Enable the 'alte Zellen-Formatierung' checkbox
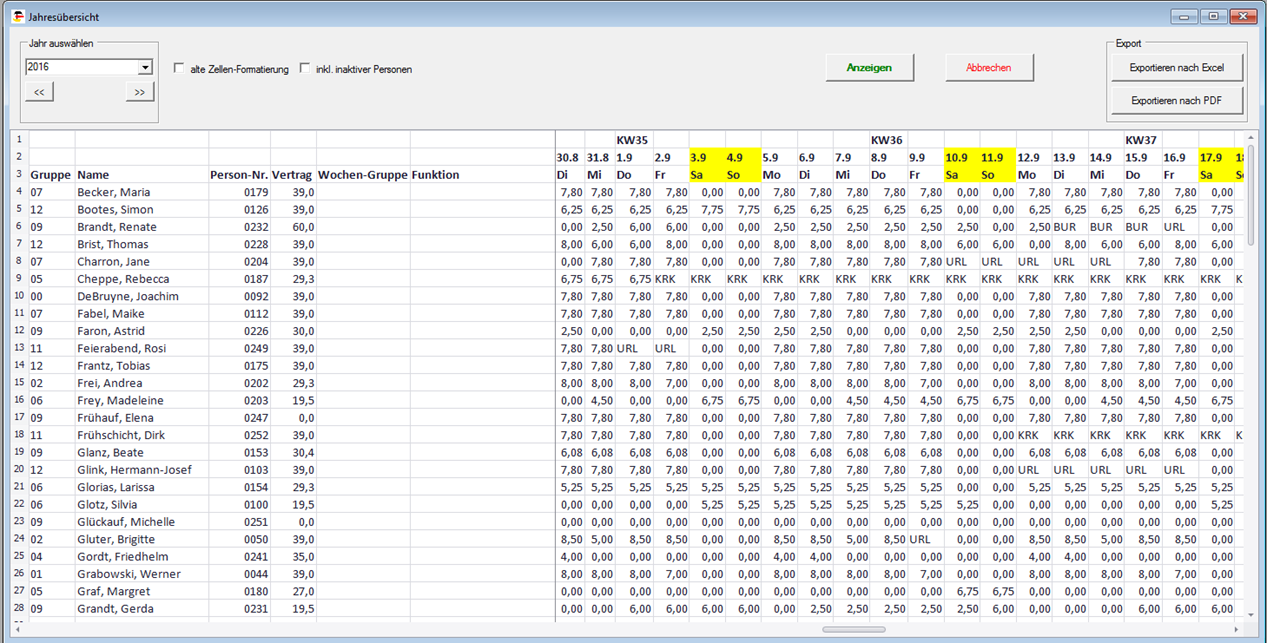The image size is (1267, 643). (179, 69)
